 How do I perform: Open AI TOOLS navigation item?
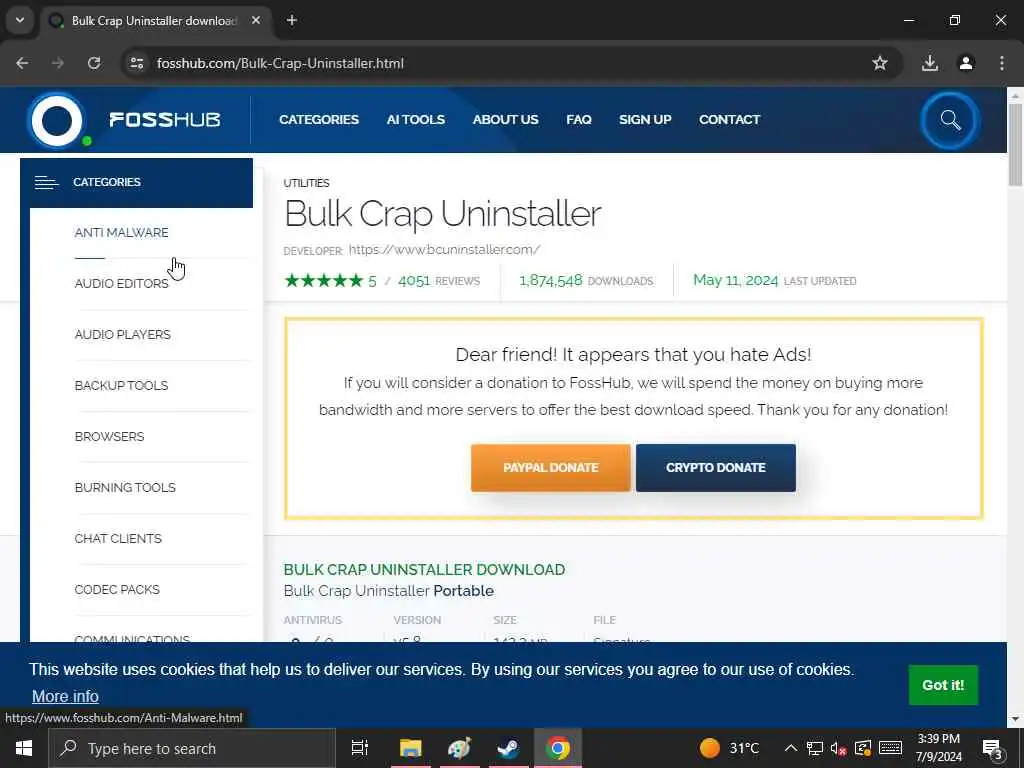(x=415, y=120)
